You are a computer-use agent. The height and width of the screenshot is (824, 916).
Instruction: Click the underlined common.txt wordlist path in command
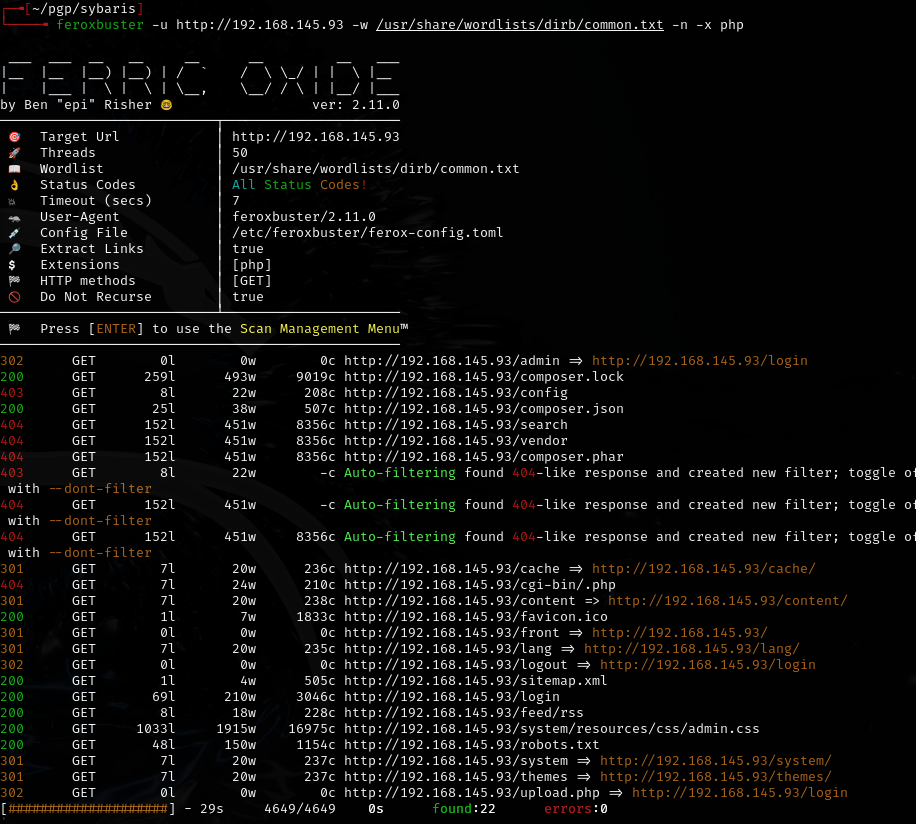tap(519, 24)
